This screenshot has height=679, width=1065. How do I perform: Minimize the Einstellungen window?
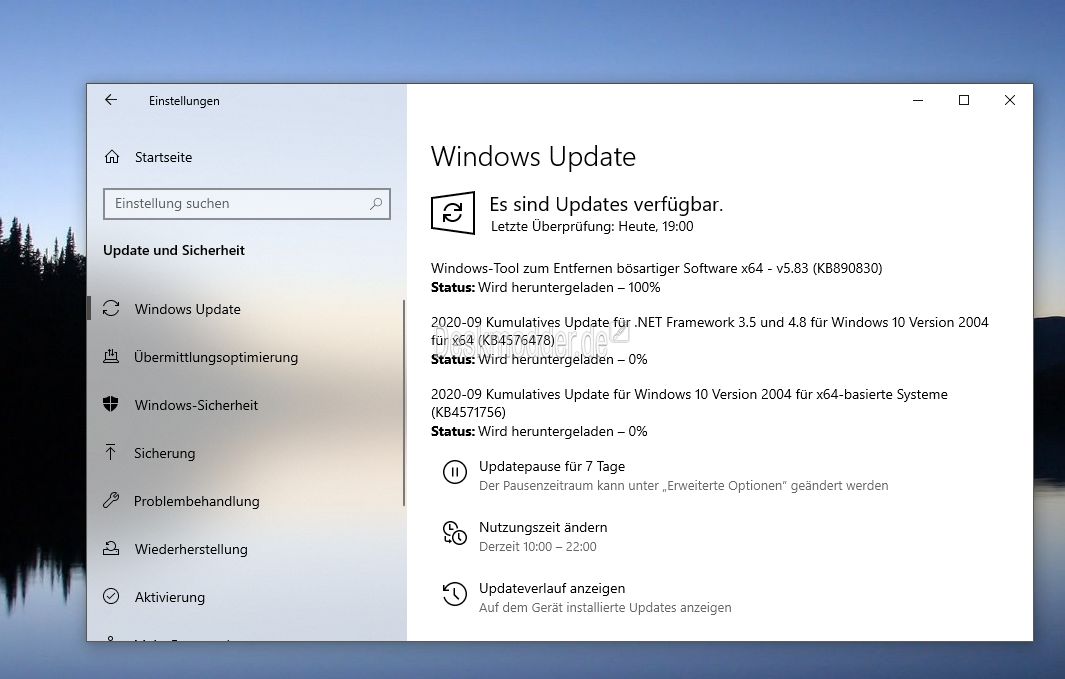pyautogui.click(x=918, y=100)
